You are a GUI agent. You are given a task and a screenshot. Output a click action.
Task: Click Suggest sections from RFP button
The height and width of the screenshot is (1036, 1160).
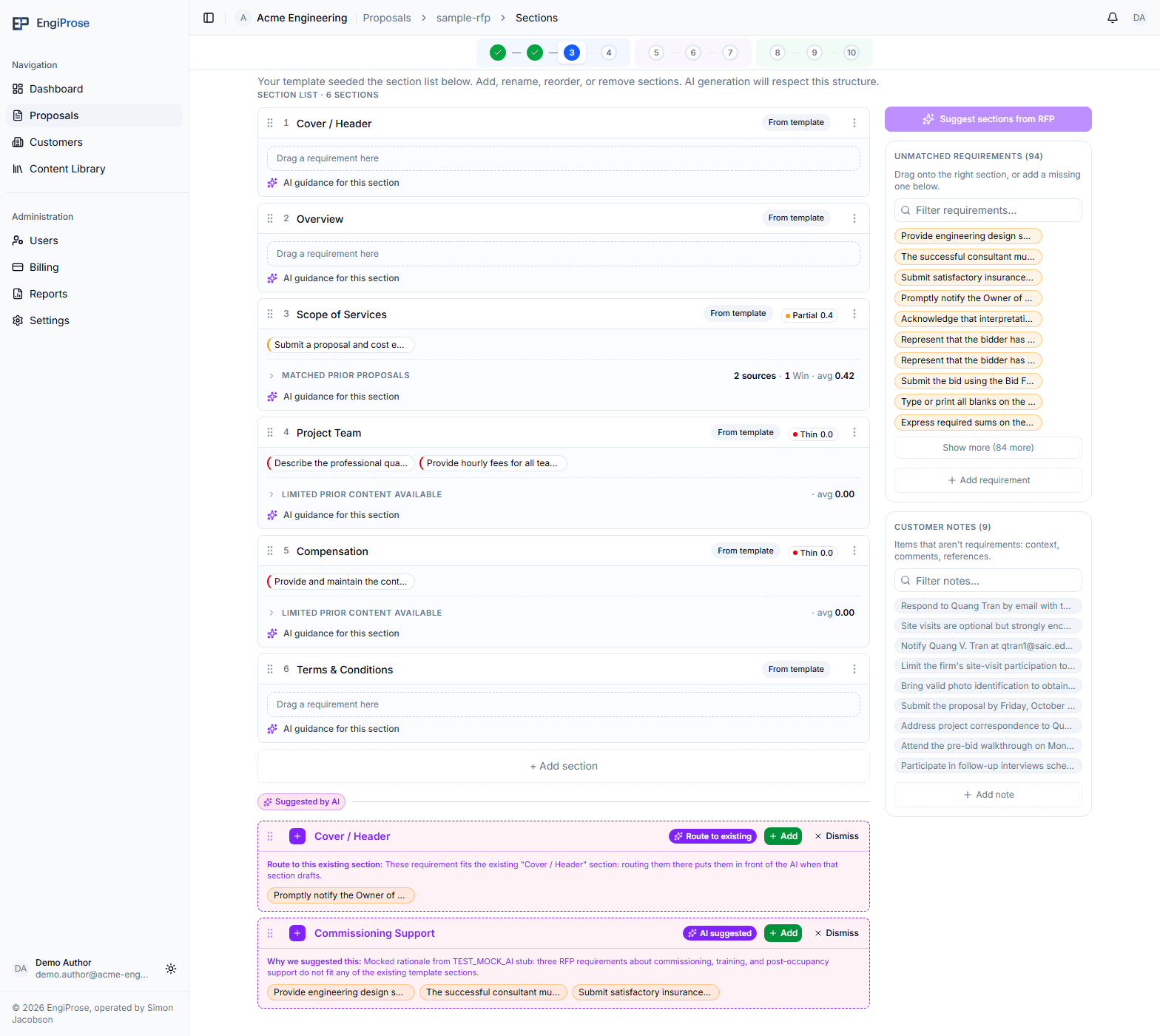click(988, 119)
